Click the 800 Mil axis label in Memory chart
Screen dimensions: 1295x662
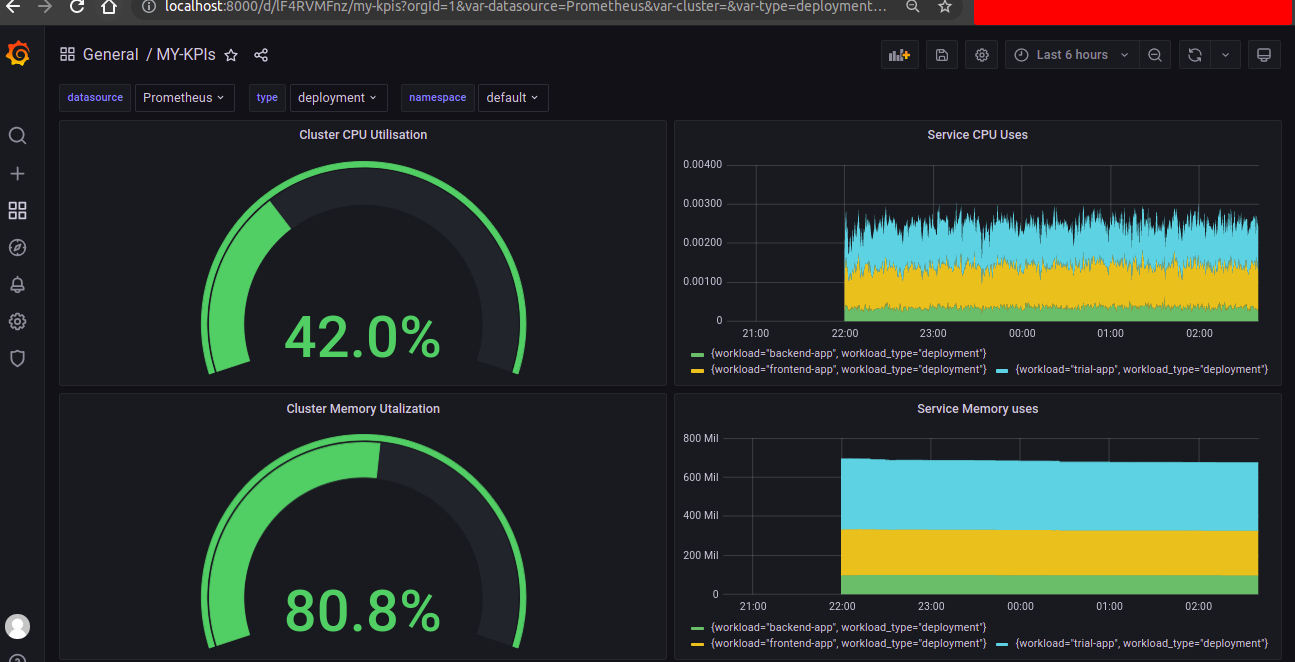701,438
